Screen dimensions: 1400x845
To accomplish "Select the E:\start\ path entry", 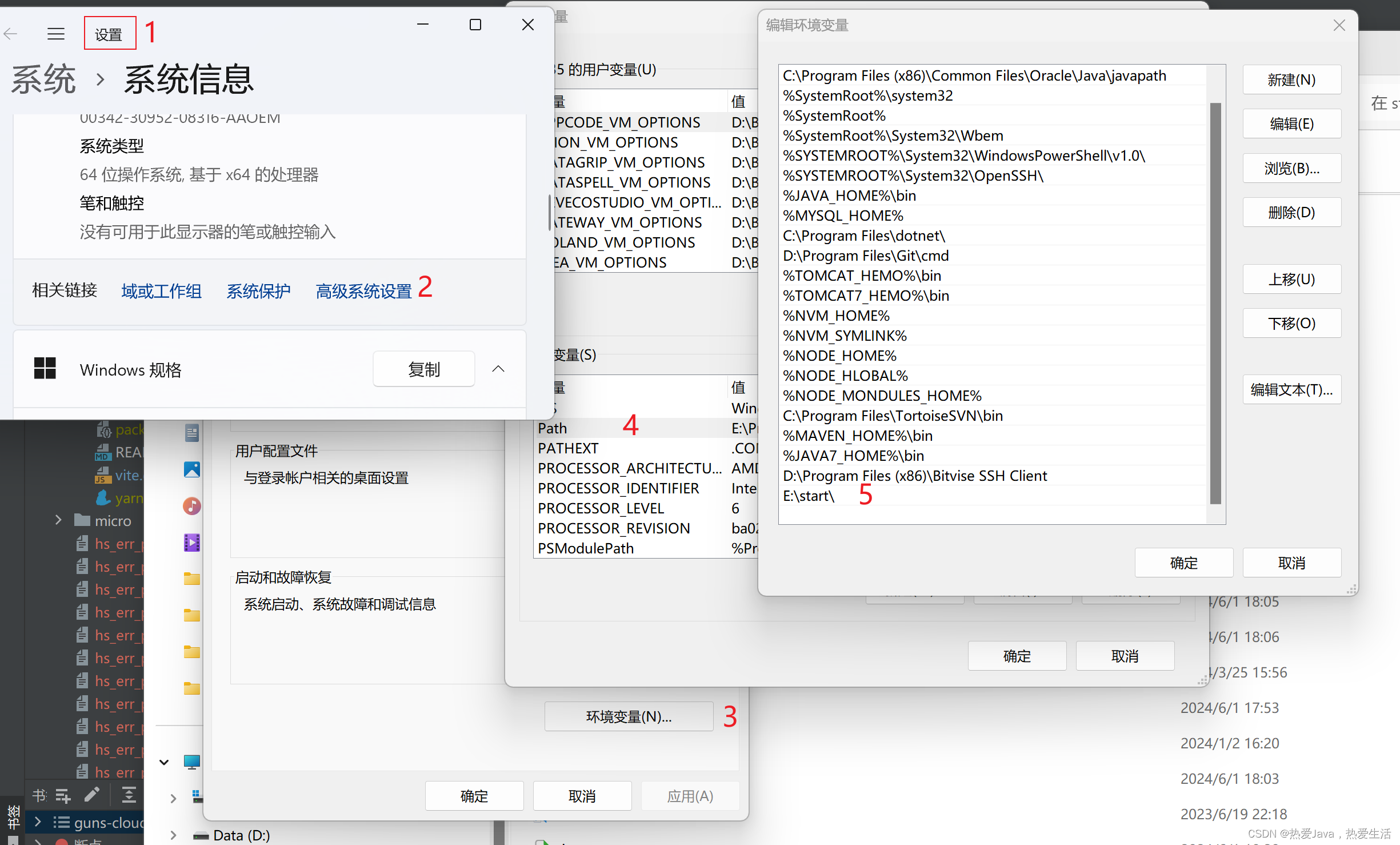I will tap(993, 496).
